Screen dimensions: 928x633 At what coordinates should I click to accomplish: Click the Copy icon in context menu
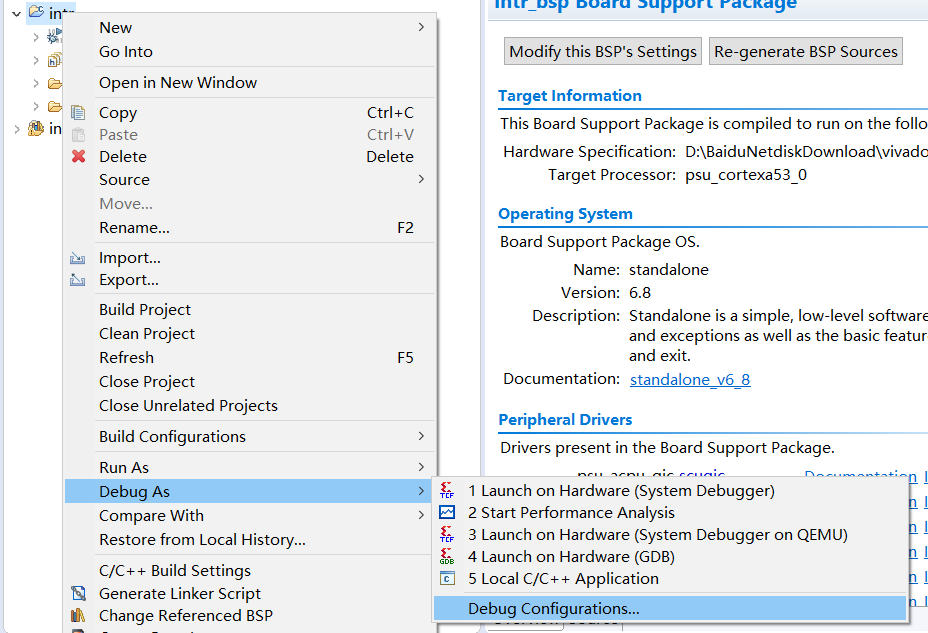pyautogui.click(x=78, y=113)
